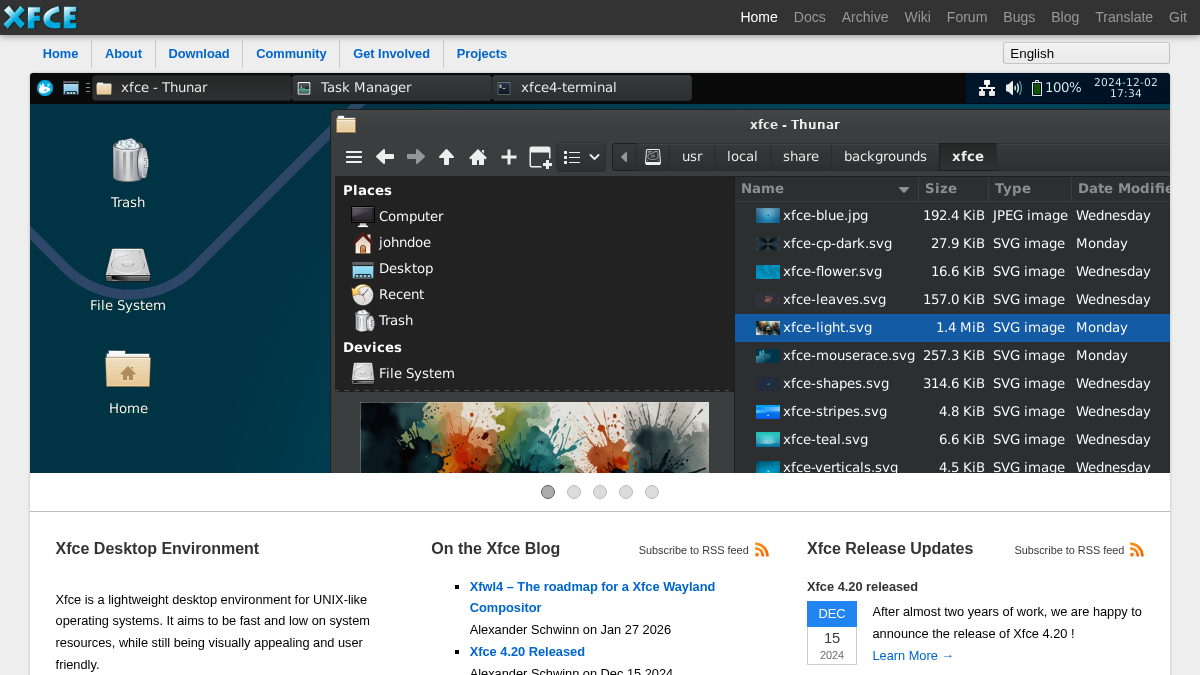
Task: Click the forward arrow in the Thunar toolbar
Action: 416,157
